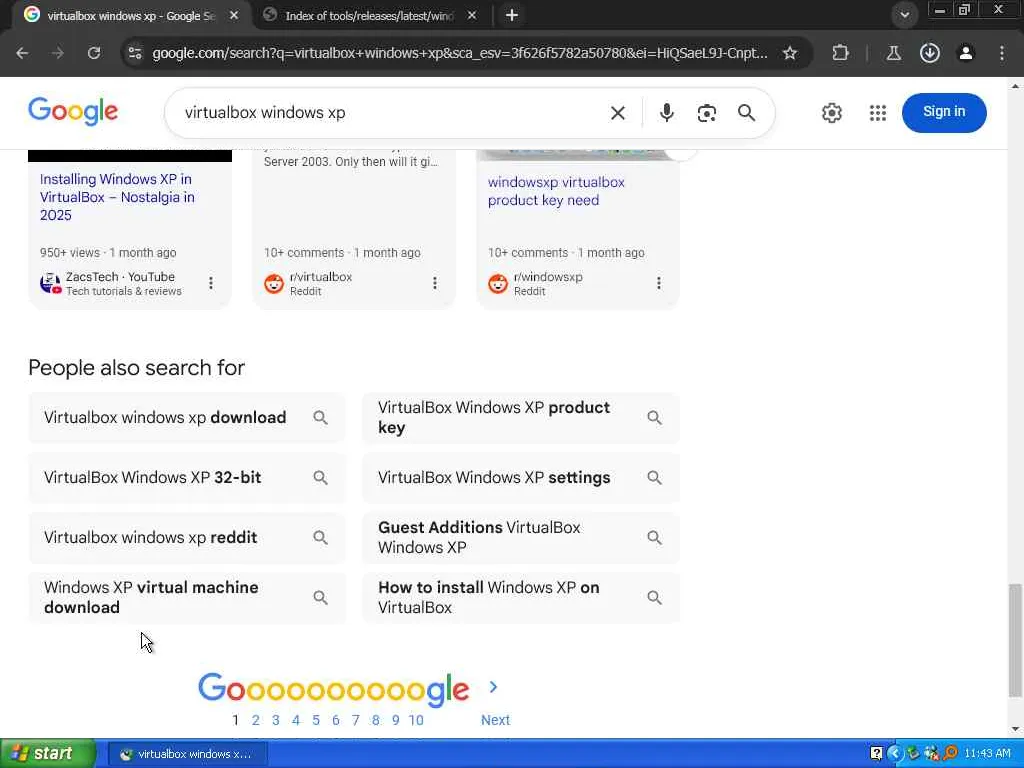Image resolution: width=1024 pixels, height=768 pixels.
Task: Click the Google search text field
Action: [x=392, y=113]
